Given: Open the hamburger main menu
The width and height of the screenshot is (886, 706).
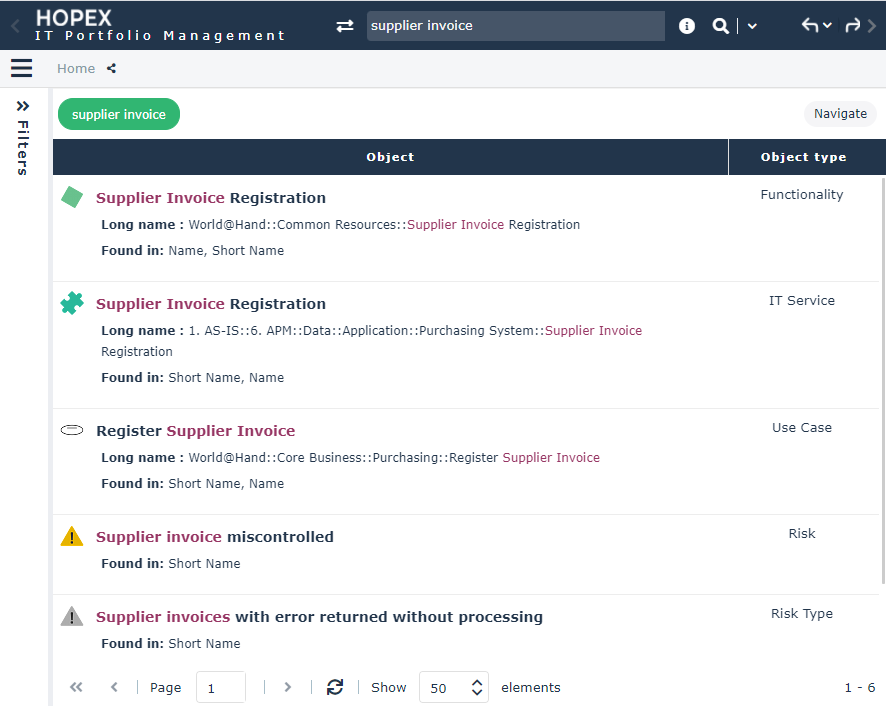Looking at the screenshot, I should (x=21, y=68).
